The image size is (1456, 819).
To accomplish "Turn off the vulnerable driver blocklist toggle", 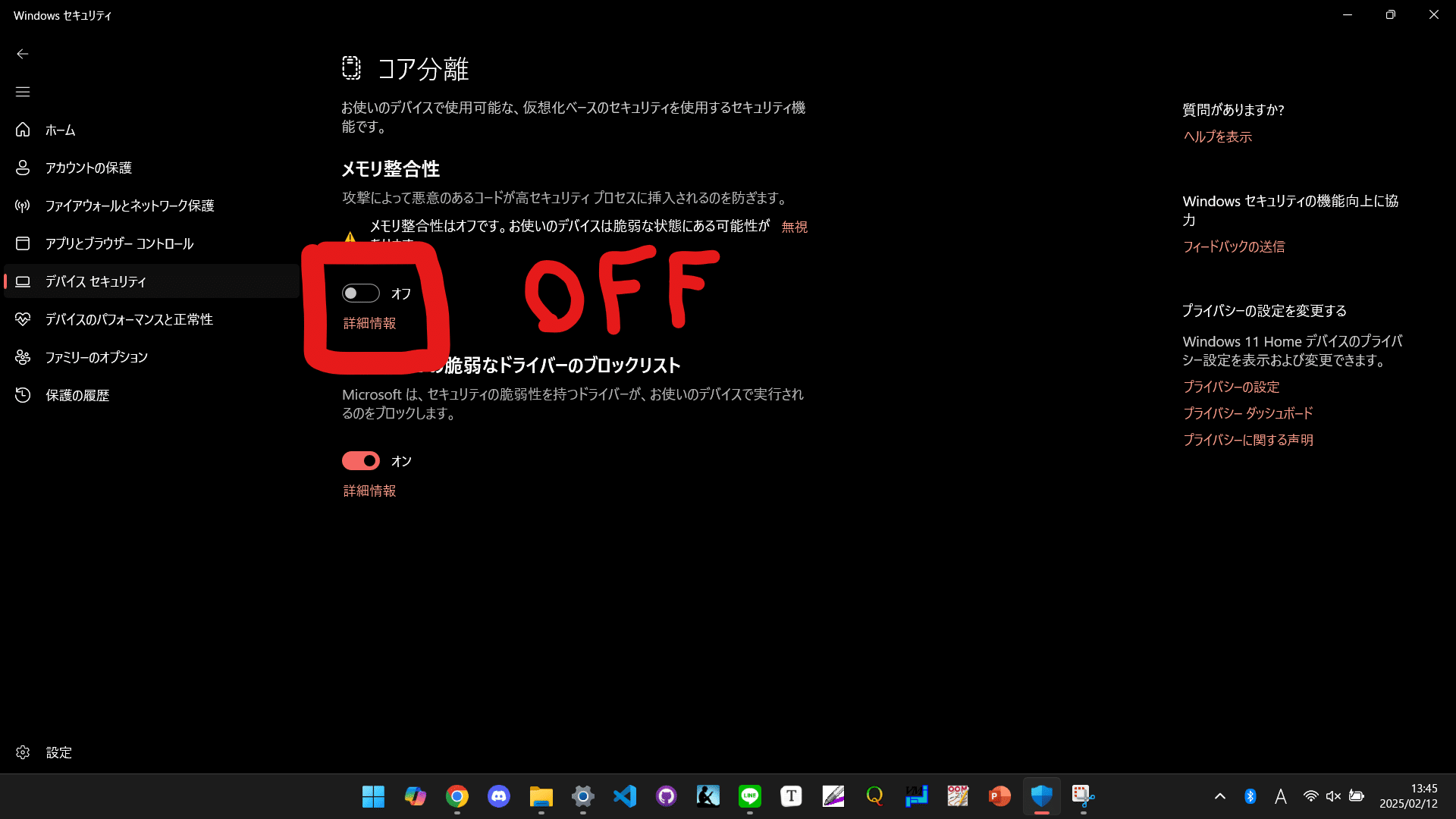I will click(x=361, y=461).
